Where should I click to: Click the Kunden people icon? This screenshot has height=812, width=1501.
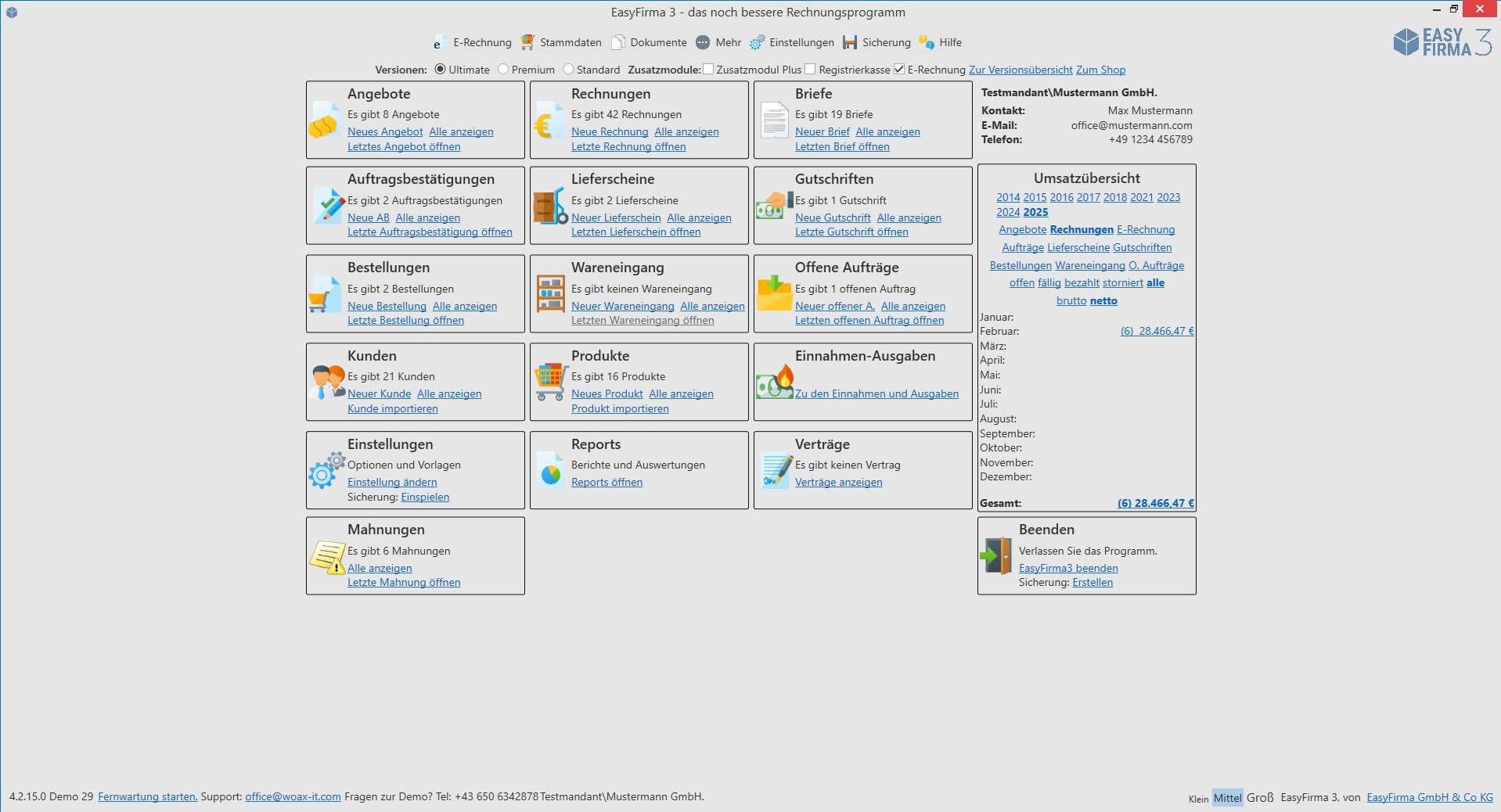coord(327,382)
